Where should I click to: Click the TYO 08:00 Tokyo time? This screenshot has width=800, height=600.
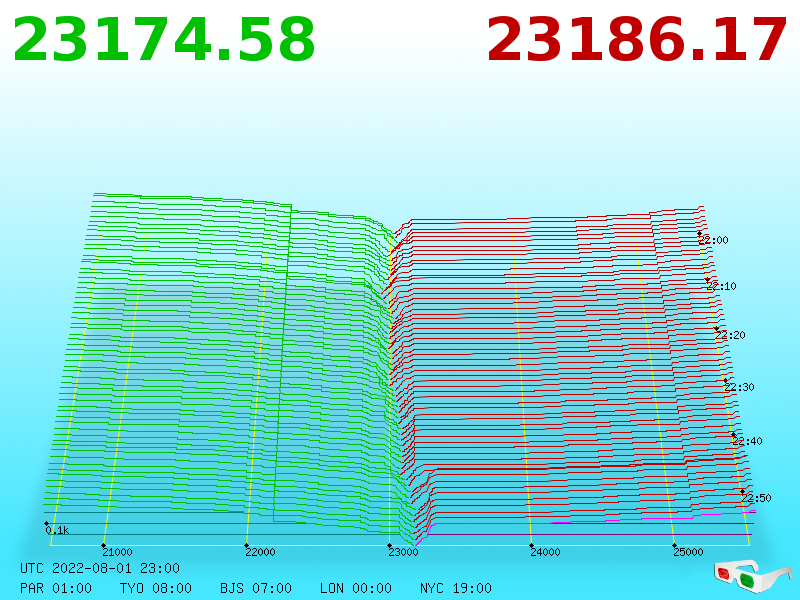(x=156, y=588)
